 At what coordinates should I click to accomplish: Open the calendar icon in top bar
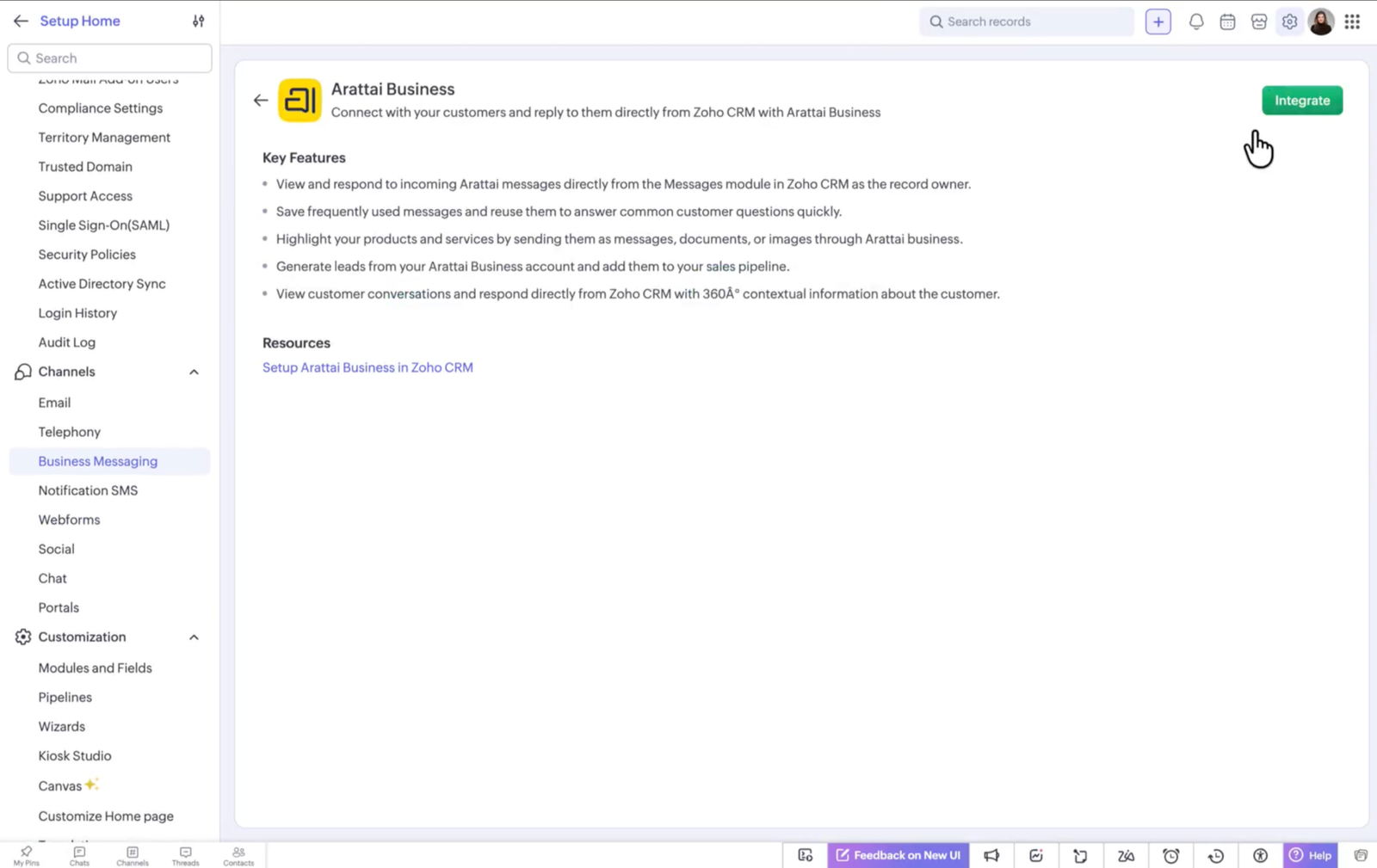click(x=1227, y=22)
